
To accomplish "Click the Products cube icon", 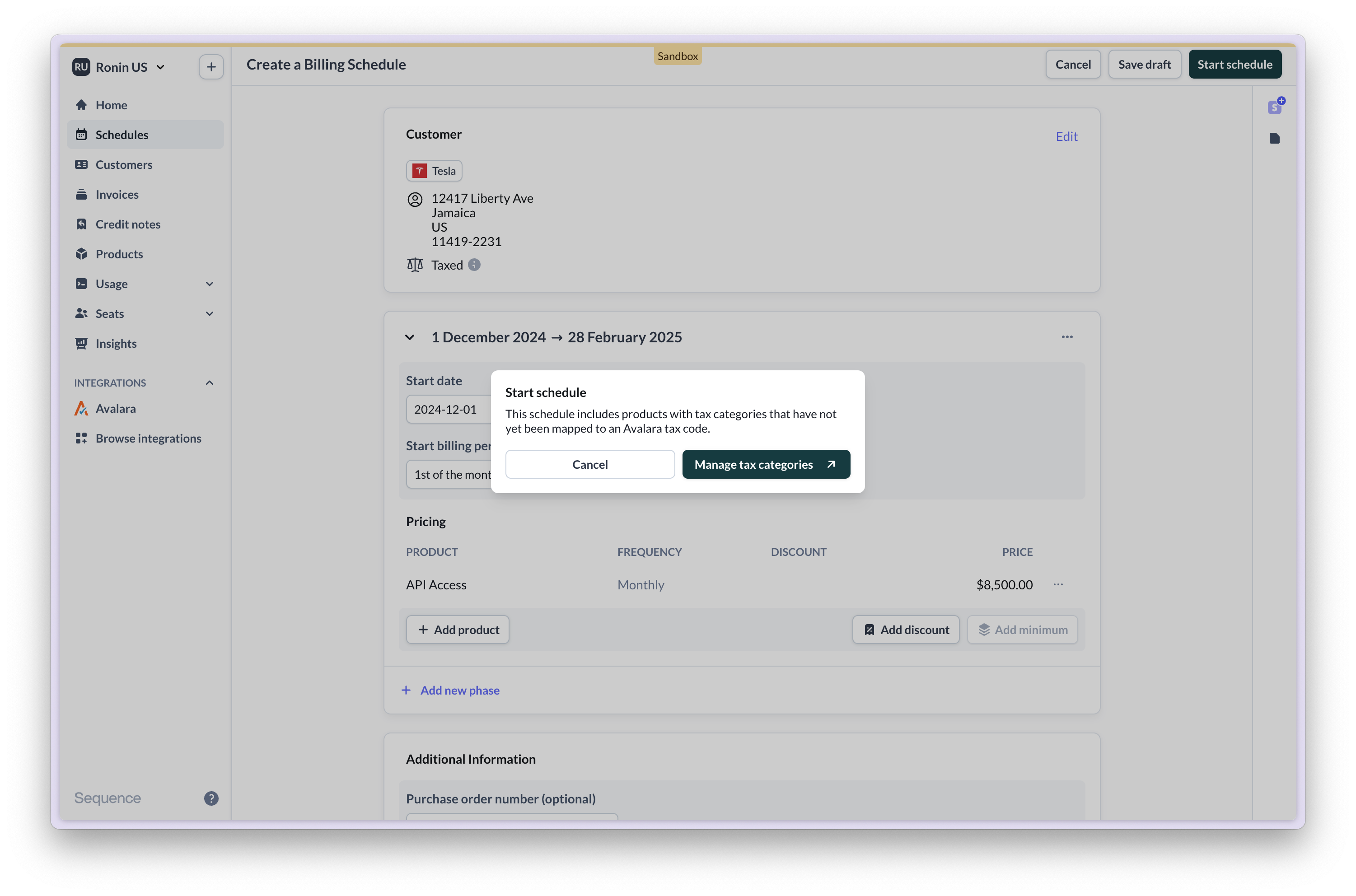I will pyautogui.click(x=81, y=254).
